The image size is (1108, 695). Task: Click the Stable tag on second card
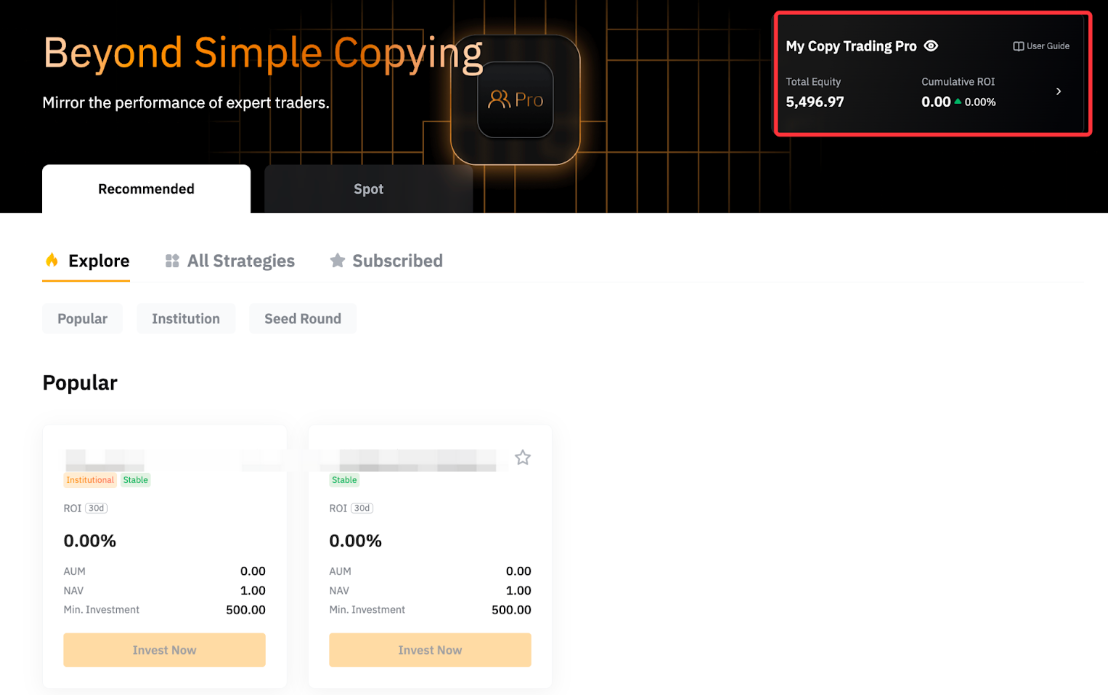click(344, 480)
